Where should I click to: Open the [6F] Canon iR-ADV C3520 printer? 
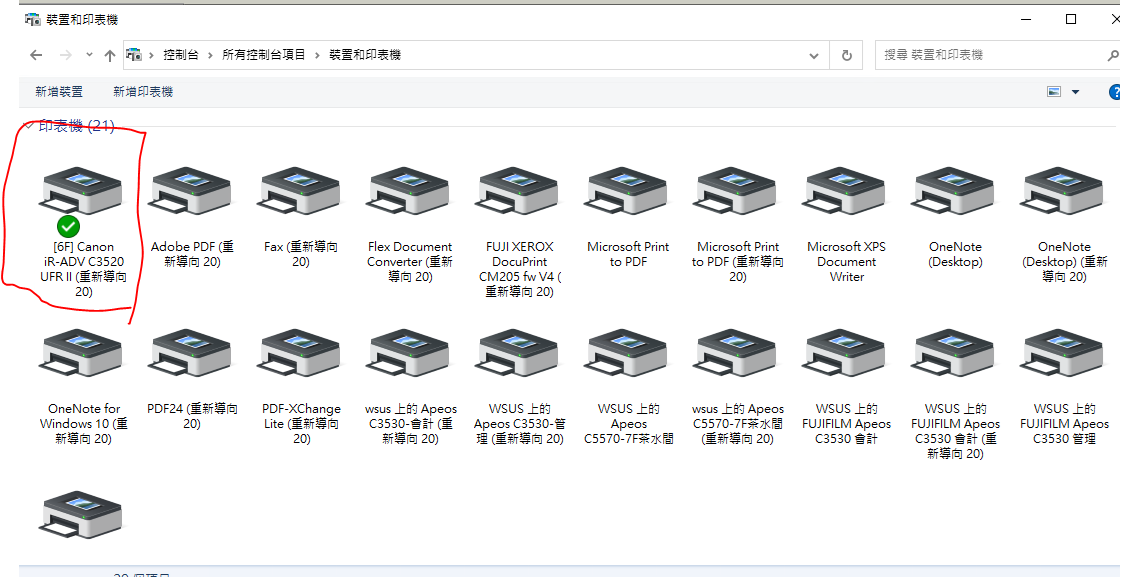coord(83,190)
